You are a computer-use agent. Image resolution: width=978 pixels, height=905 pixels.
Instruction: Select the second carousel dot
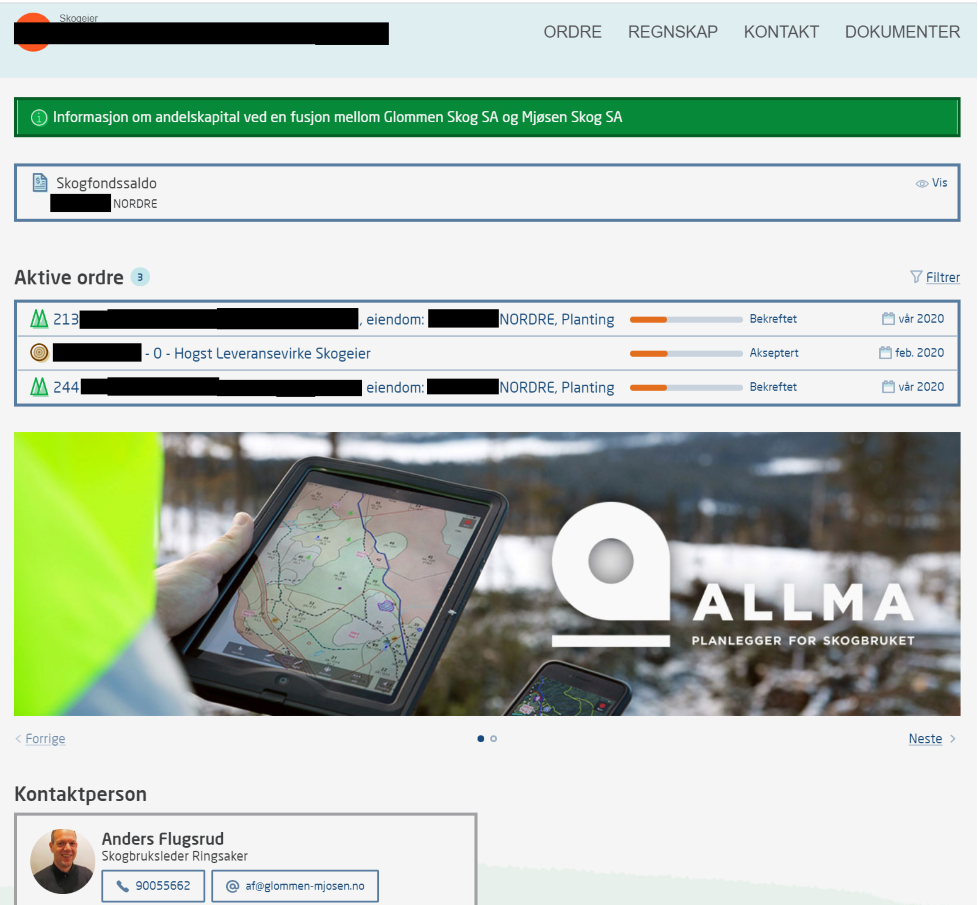pyautogui.click(x=493, y=738)
